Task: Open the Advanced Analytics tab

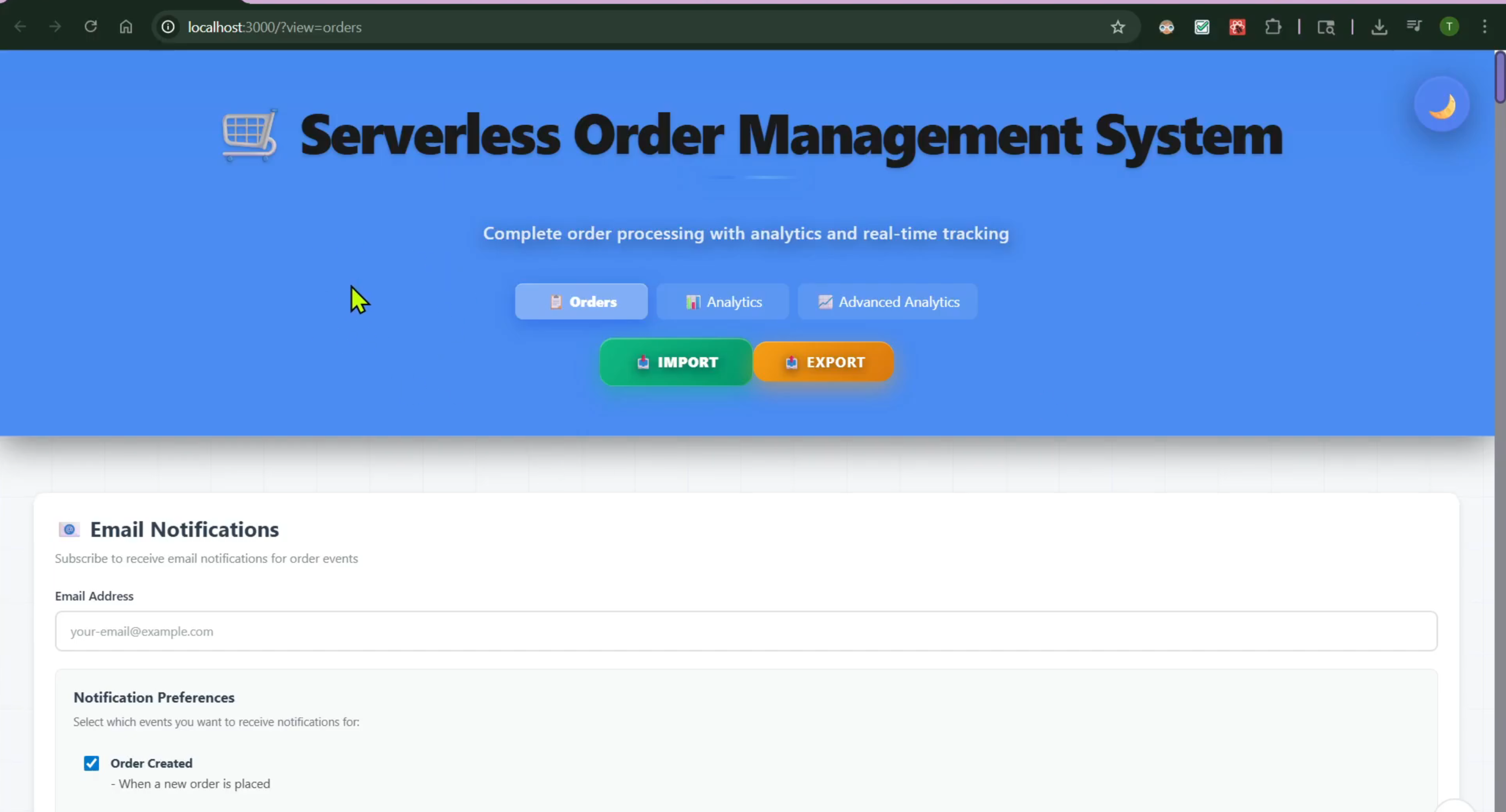Action: pos(887,301)
